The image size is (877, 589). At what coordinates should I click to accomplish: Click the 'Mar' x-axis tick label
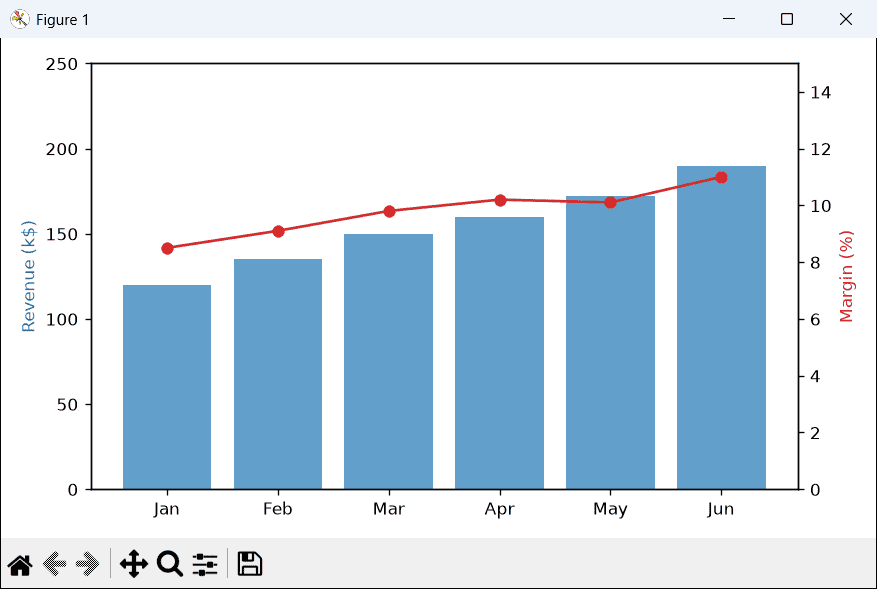pyautogui.click(x=389, y=508)
